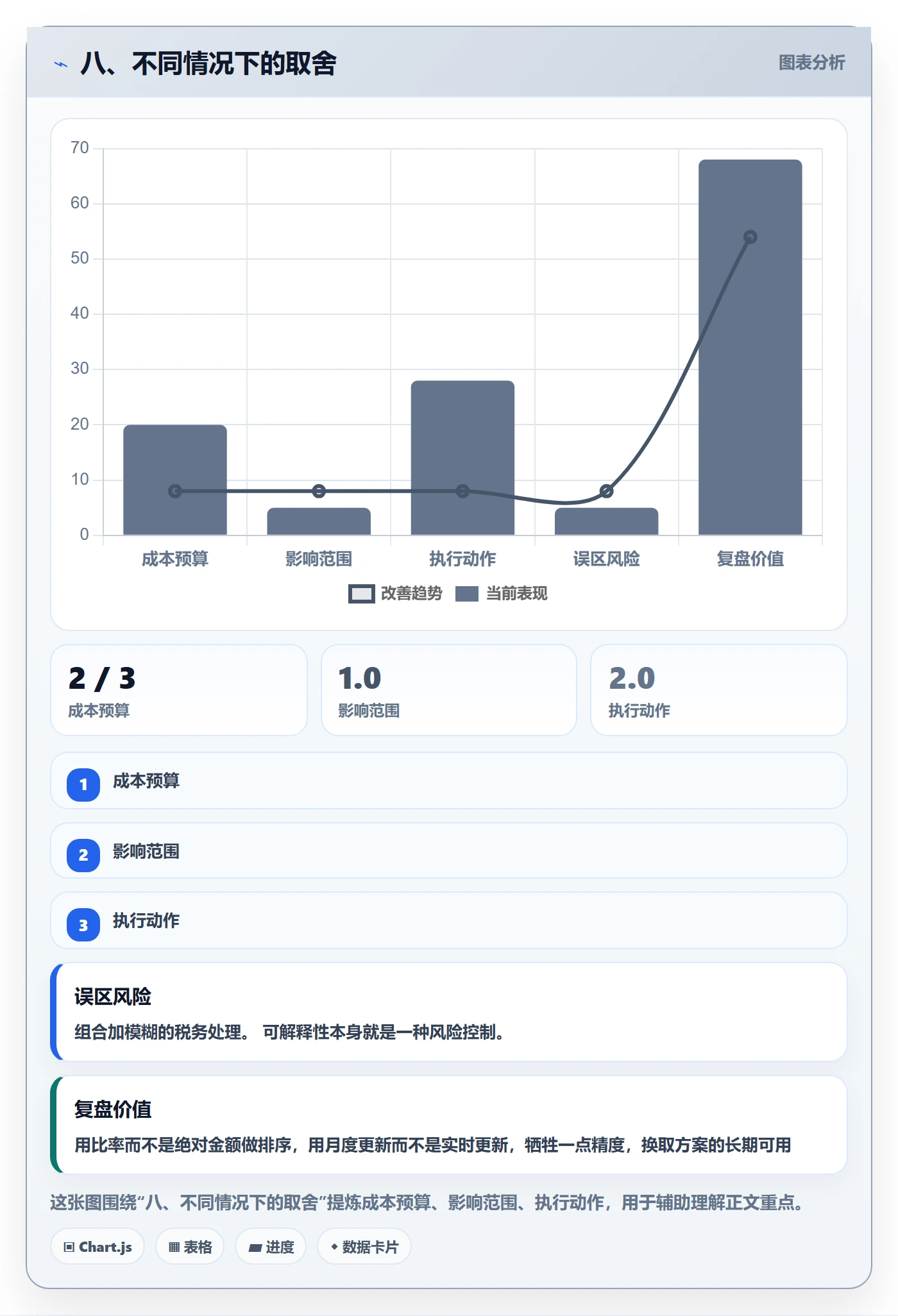Click the x-axis label 误区风险
The height and width of the screenshot is (1316, 898).
[606, 559]
